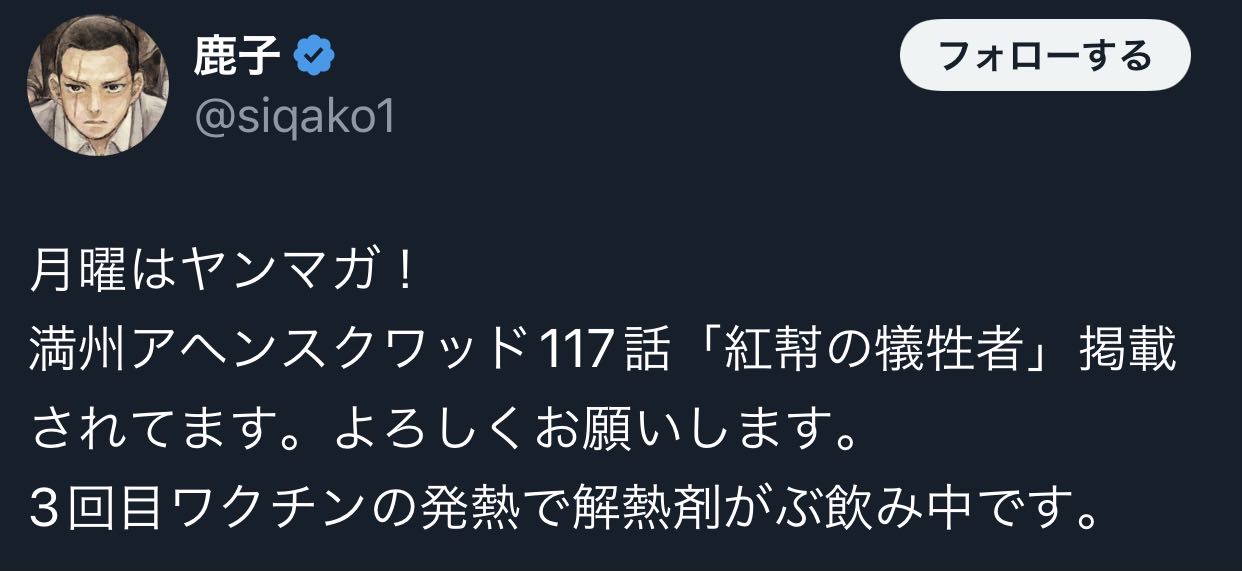The image size is (1242, 571).
Task: Click the word 解熱剤 in the last line
Action: (x=644, y=512)
